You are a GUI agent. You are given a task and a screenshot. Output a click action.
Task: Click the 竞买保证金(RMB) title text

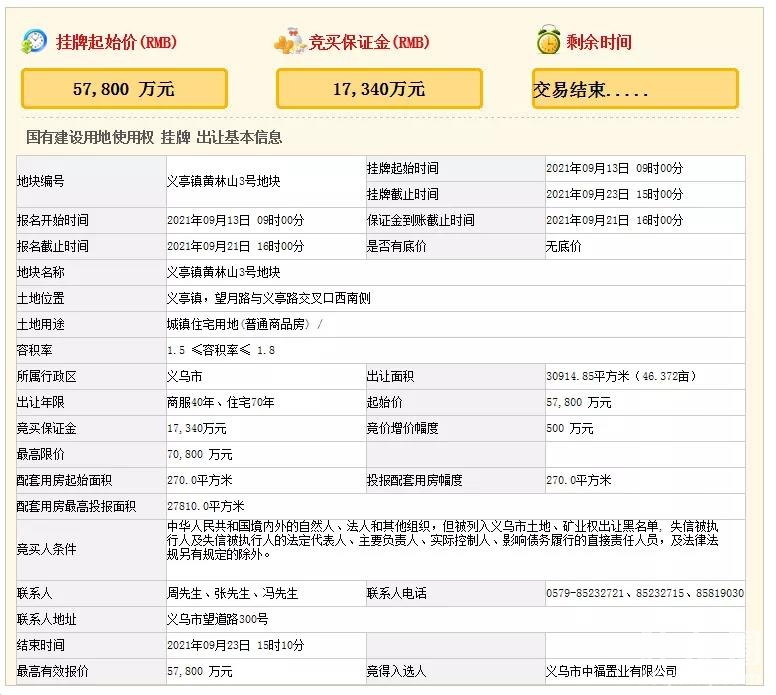click(x=369, y=42)
